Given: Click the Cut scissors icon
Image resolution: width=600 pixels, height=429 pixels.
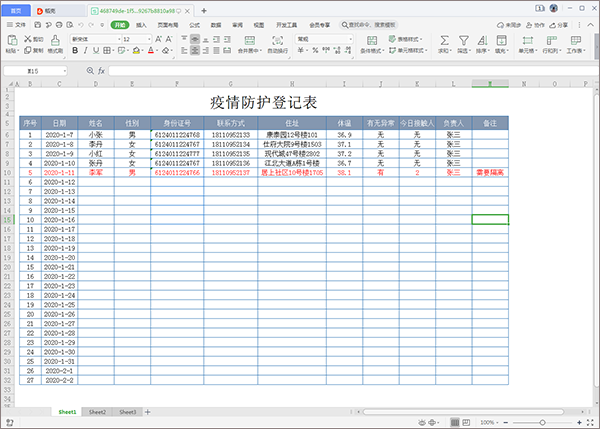Looking at the screenshot, I should tap(25, 39).
